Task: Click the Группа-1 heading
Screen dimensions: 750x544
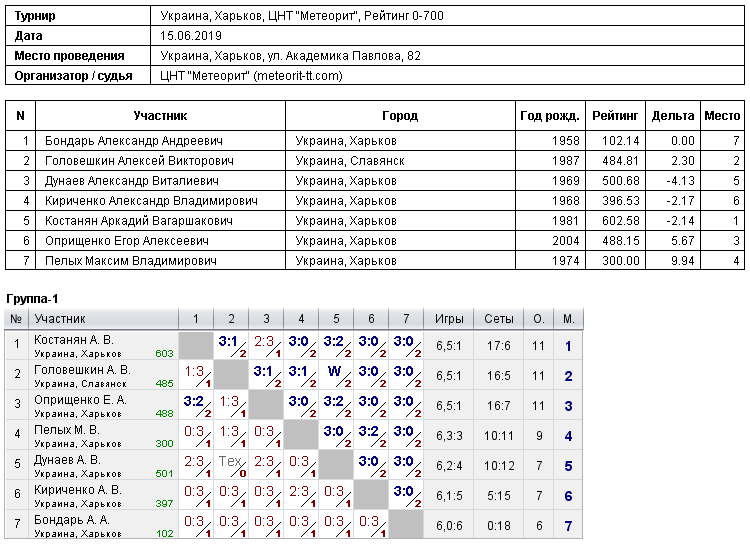Action: coord(32,299)
